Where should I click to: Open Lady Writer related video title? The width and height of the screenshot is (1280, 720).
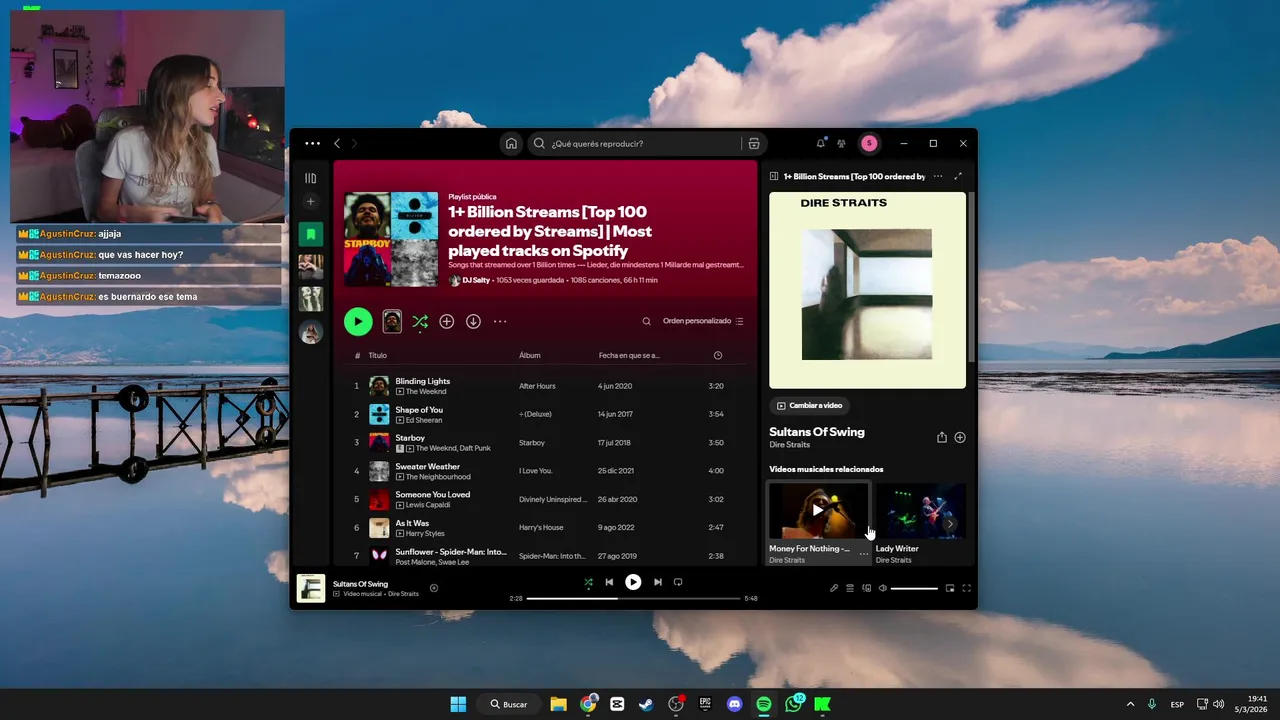(897, 548)
